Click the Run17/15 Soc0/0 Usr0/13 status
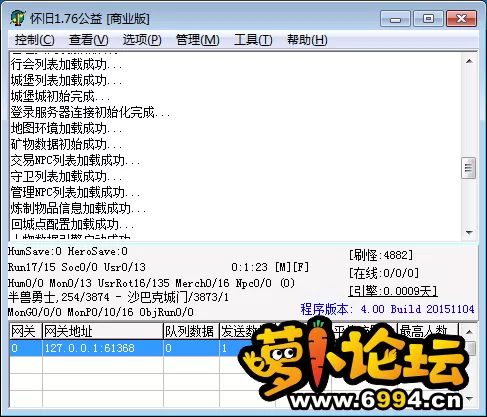Viewport: 487px width, 417px height. (77, 267)
